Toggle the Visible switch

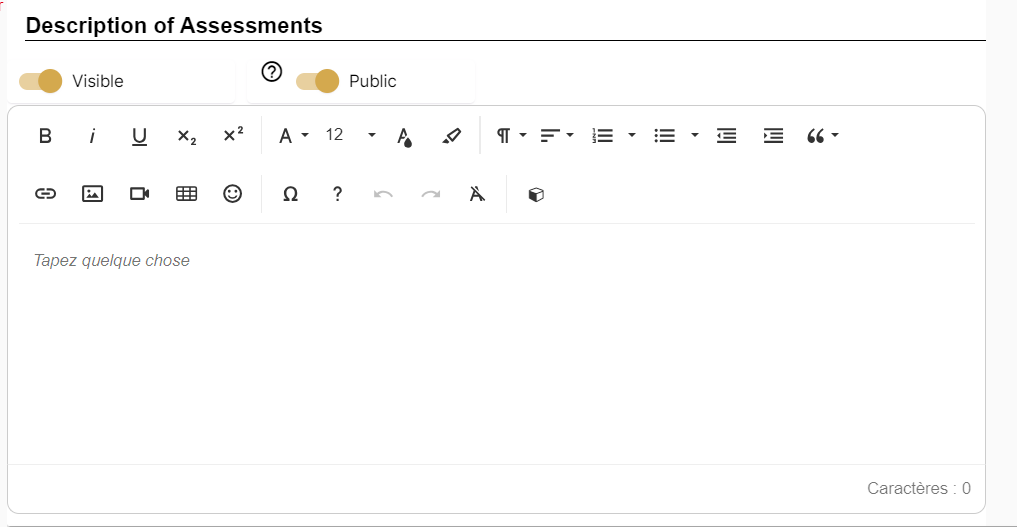(x=41, y=81)
